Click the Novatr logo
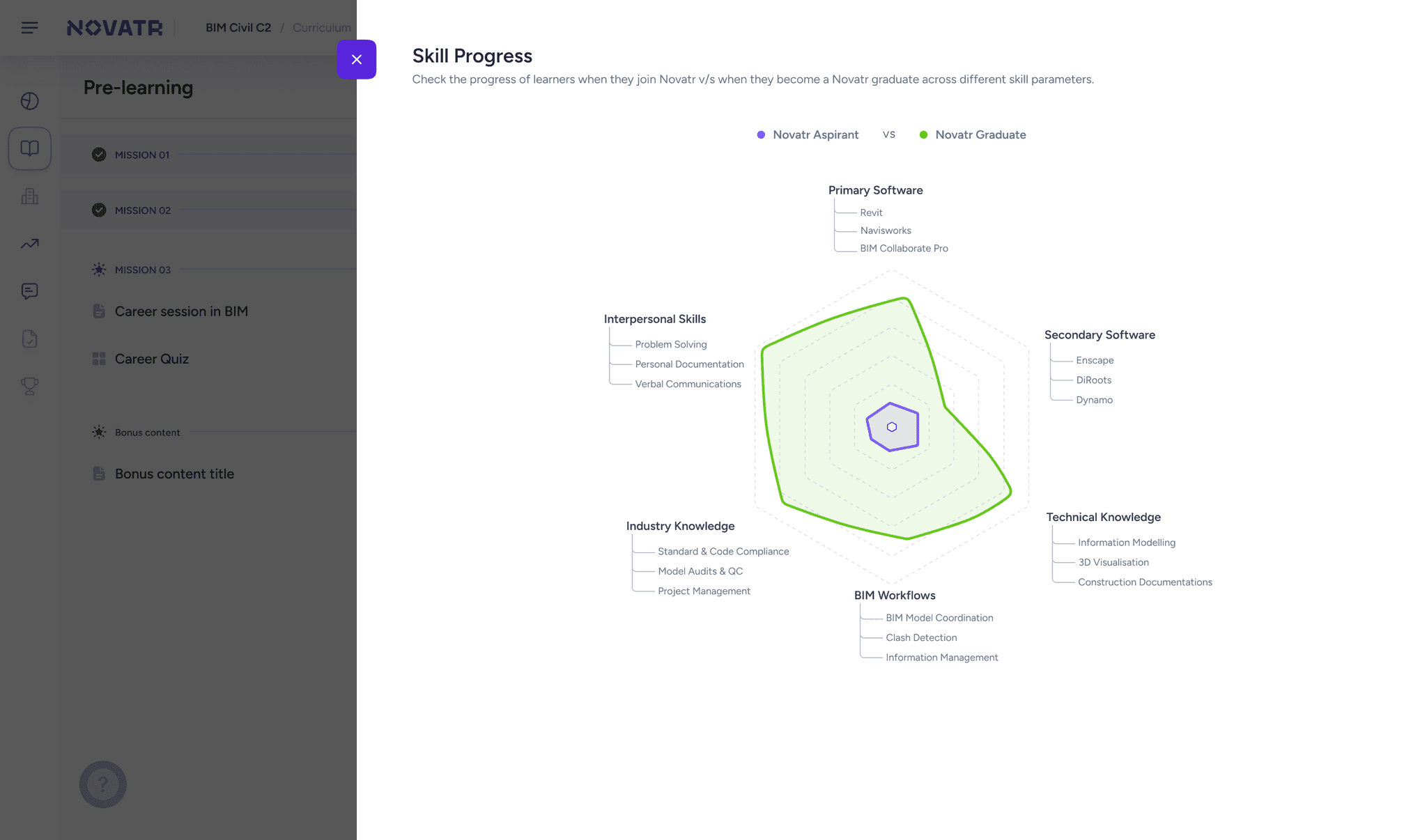This screenshot has width=1427, height=840. click(x=114, y=28)
